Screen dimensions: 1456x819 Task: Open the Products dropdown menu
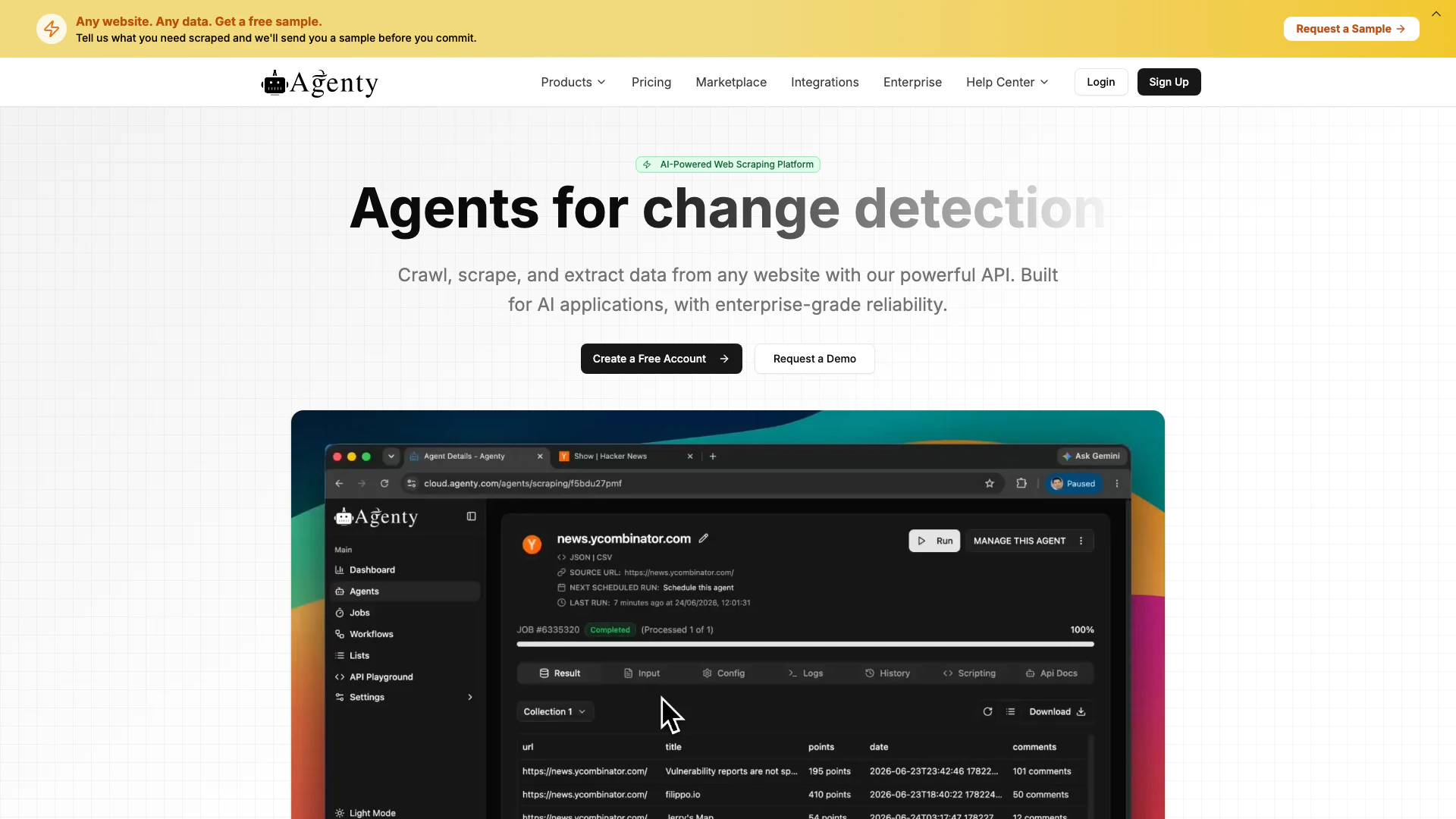[573, 82]
